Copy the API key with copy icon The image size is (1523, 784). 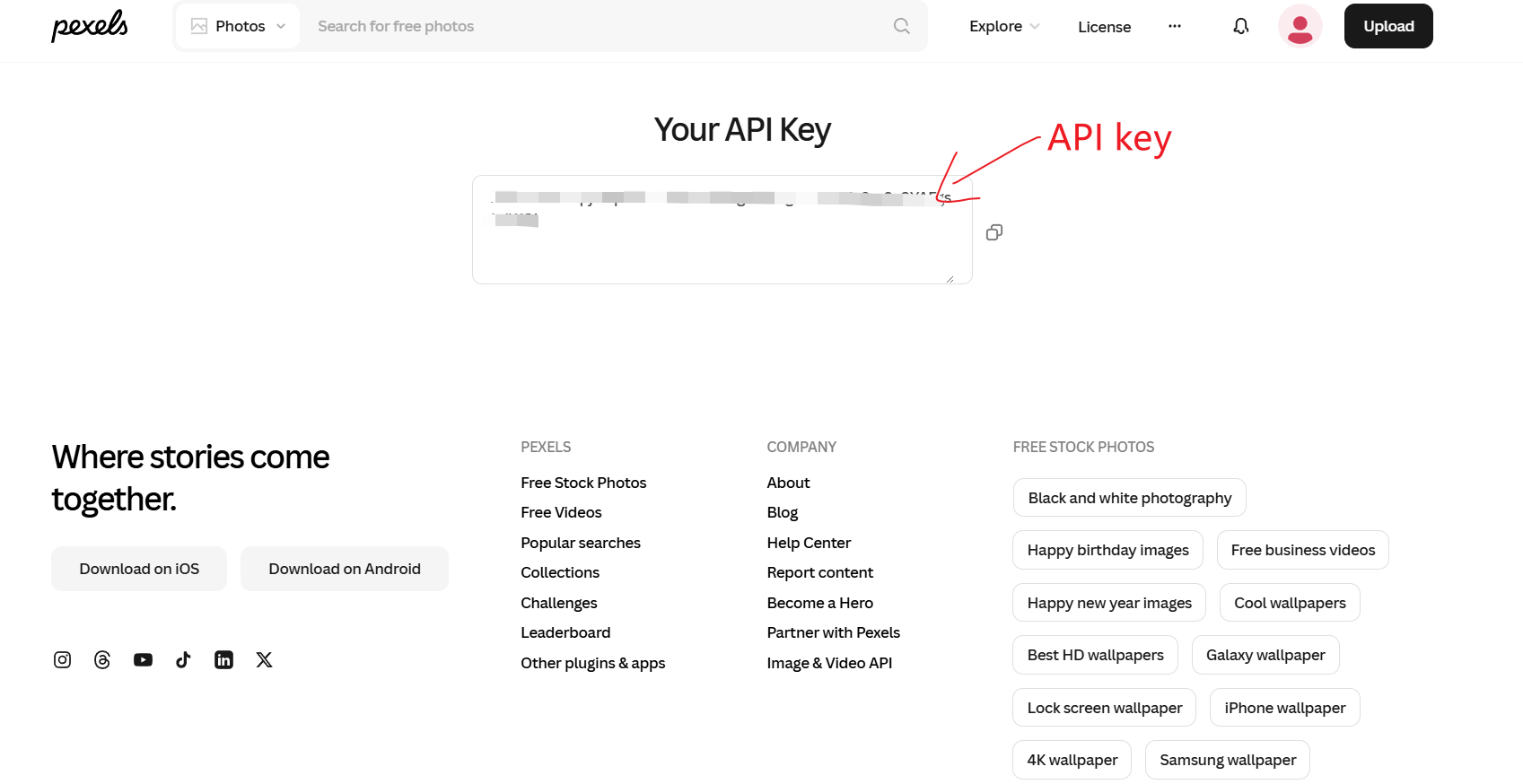pyautogui.click(x=994, y=232)
